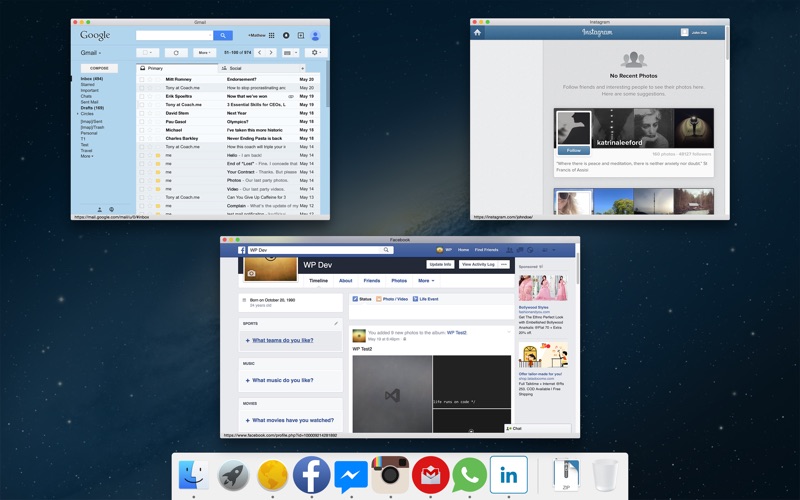The image size is (800, 500).
Task: Open Gmail notifications bell icon
Action: click(286, 35)
